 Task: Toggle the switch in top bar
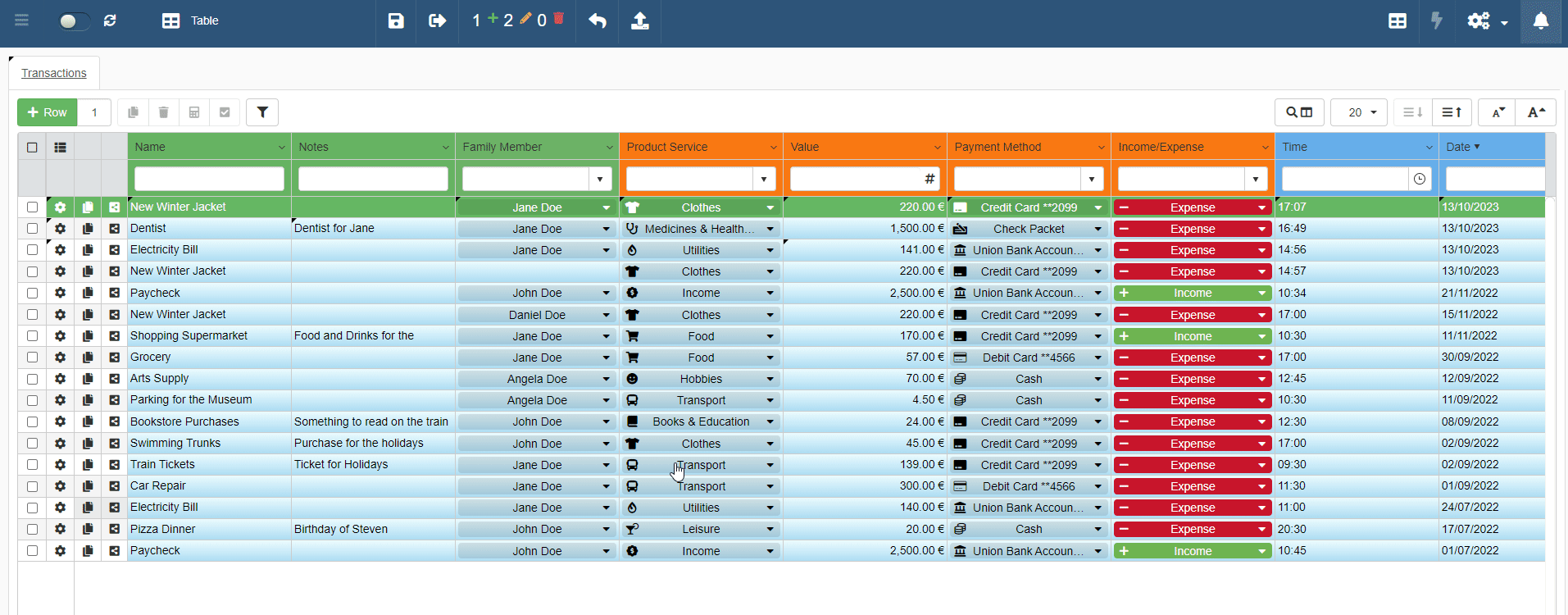[x=72, y=20]
